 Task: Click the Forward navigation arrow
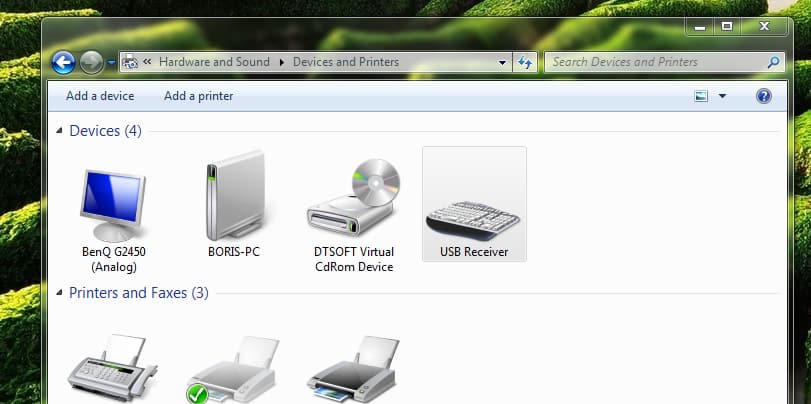91,62
